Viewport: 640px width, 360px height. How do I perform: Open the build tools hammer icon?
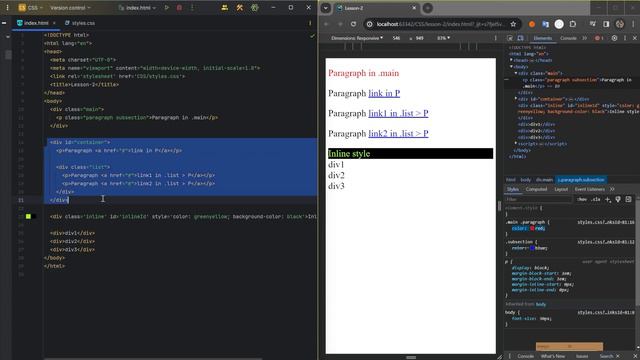240,7
